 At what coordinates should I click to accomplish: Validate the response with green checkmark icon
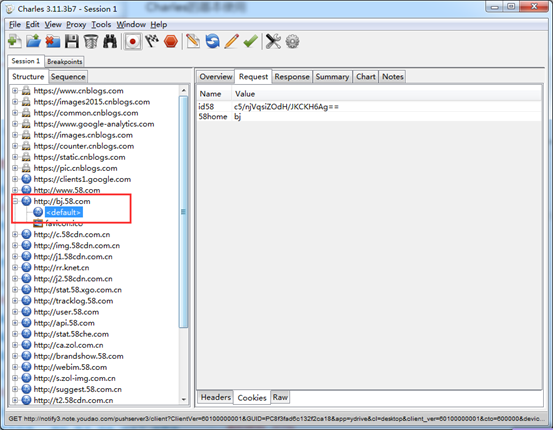coord(250,42)
